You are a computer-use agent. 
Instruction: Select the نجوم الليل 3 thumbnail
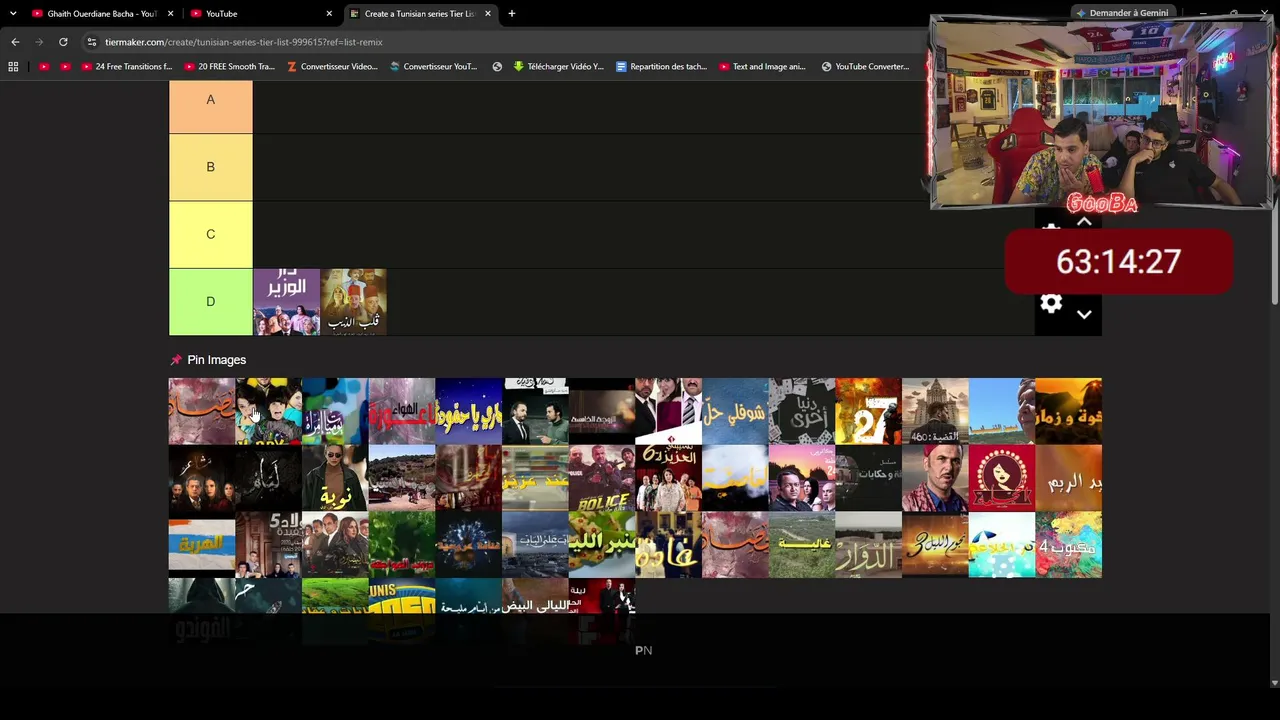(935, 545)
